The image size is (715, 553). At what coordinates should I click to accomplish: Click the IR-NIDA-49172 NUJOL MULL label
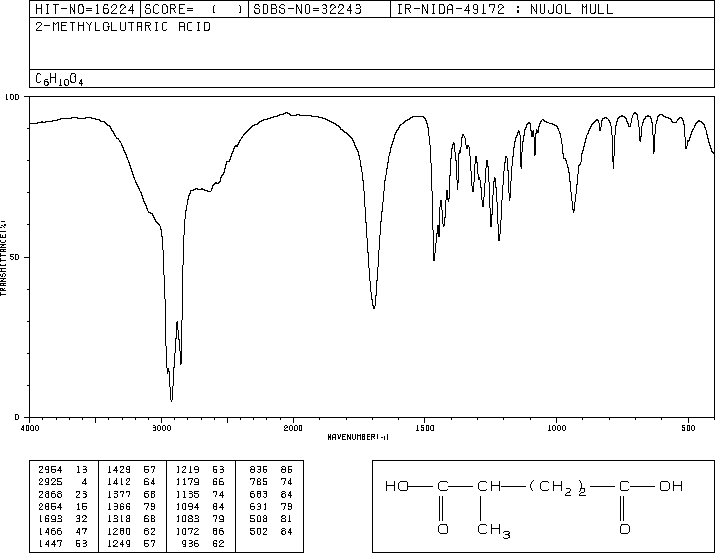click(505, 9)
